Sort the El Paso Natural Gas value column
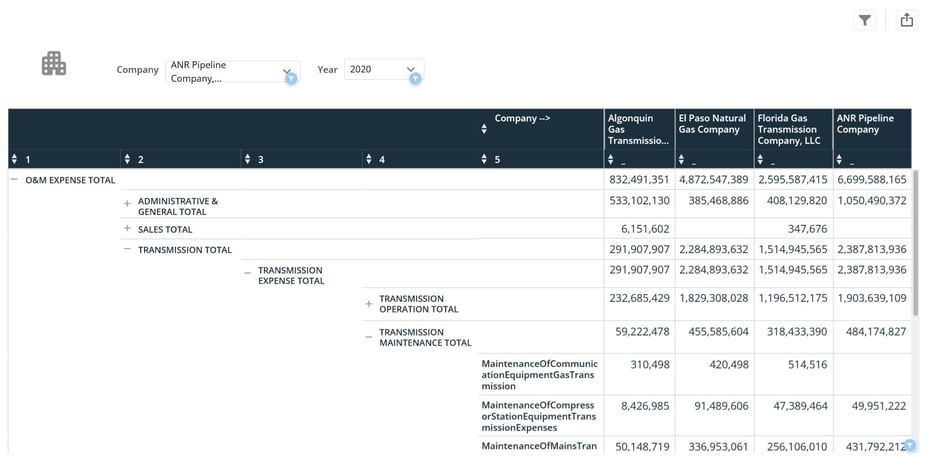The height and width of the screenshot is (457, 927). coord(682,160)
